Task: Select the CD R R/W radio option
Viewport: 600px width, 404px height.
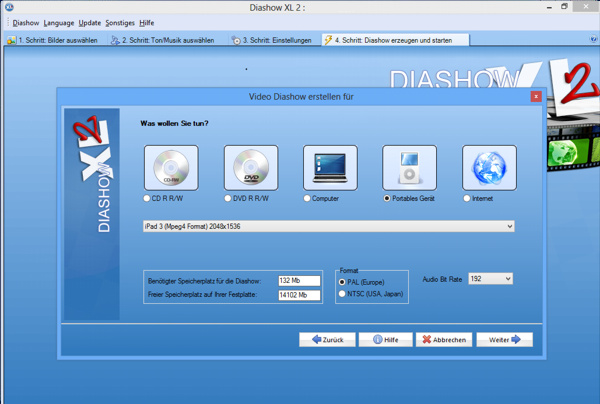Action: [163, 198]
